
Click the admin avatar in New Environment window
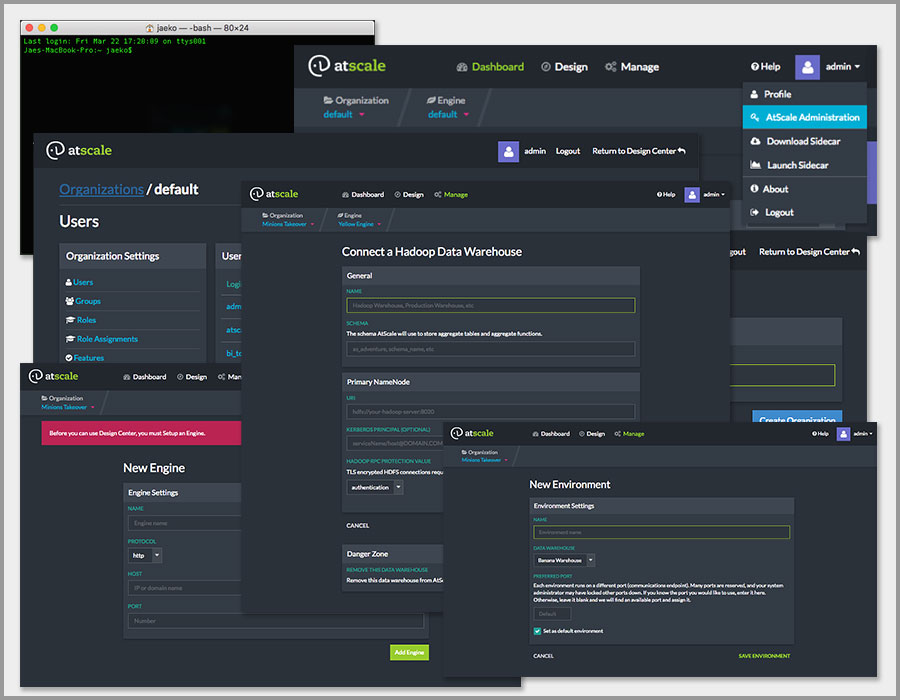(x=843, y=434)
